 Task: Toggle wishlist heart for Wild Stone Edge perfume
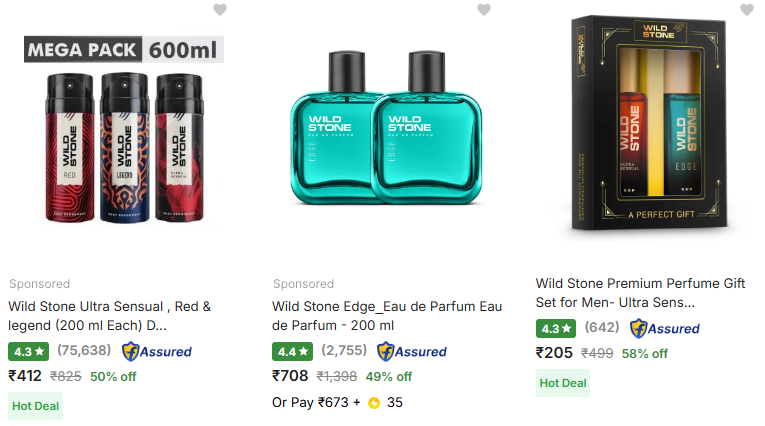[484, 10]
